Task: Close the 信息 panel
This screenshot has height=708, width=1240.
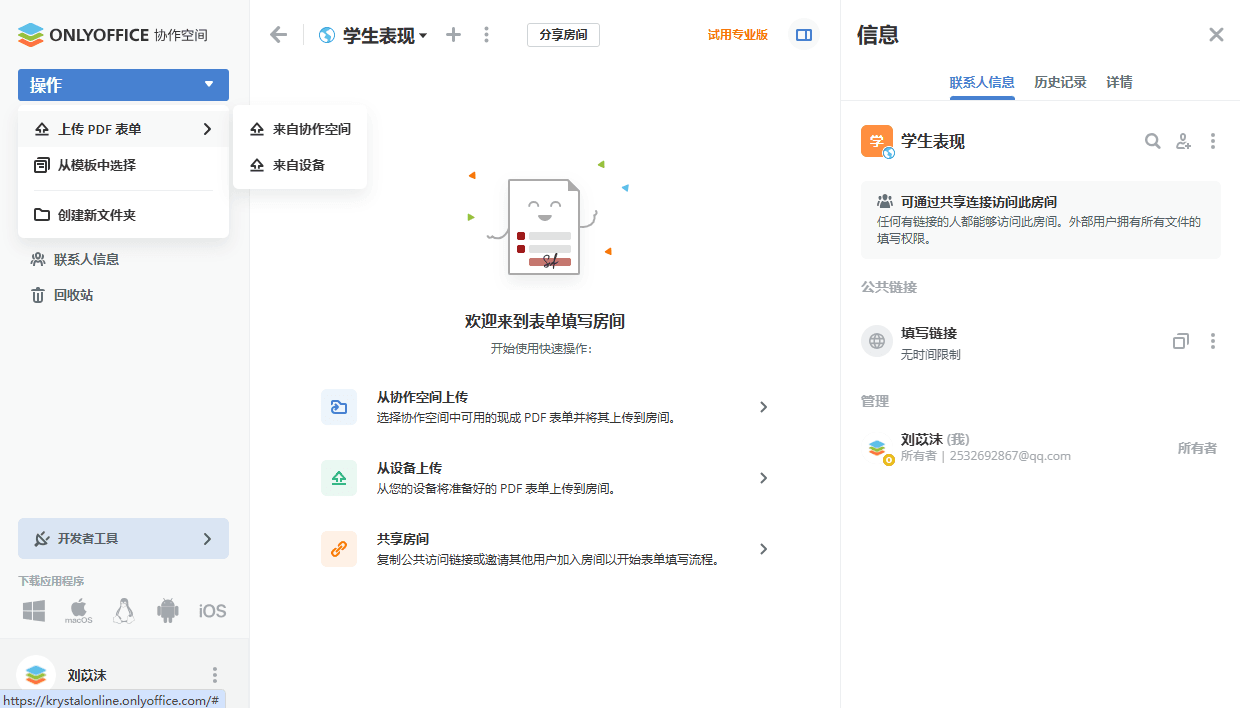Action: click(1216, 35)
